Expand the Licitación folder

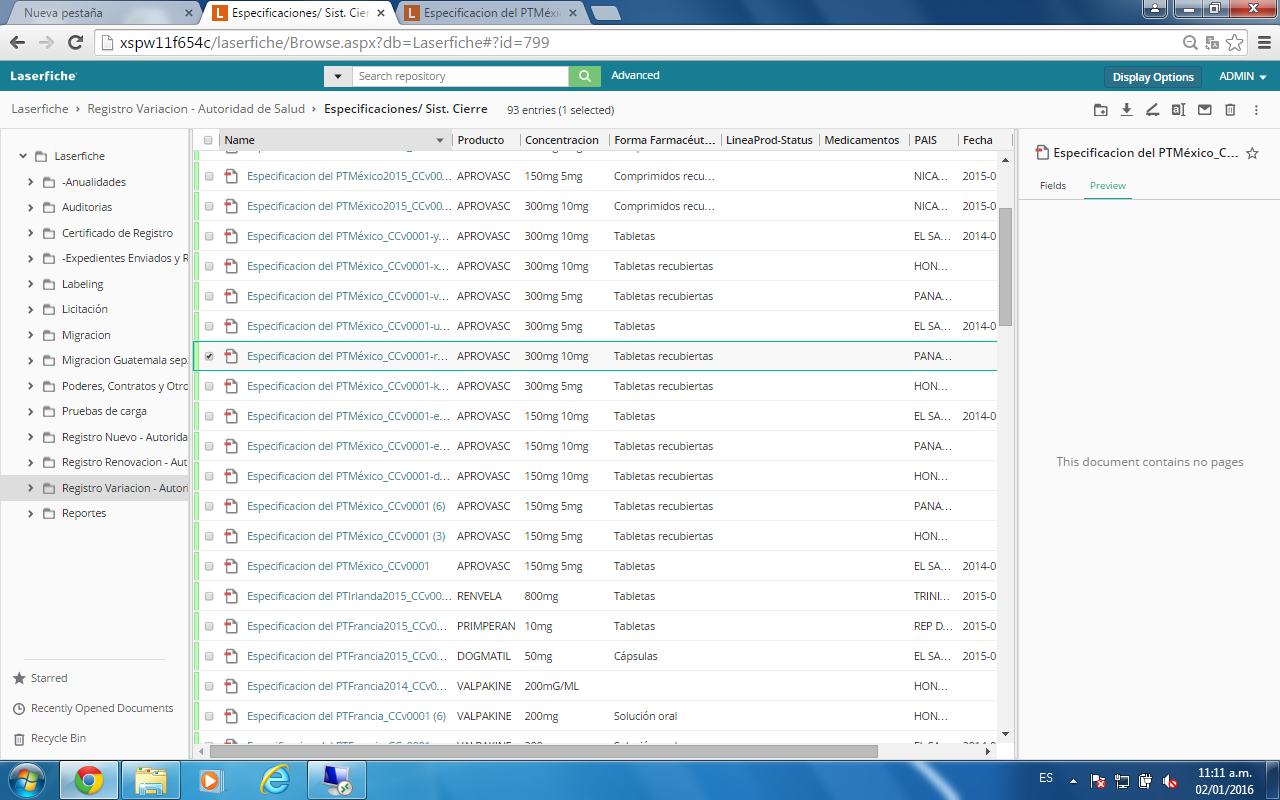(31, 309)
